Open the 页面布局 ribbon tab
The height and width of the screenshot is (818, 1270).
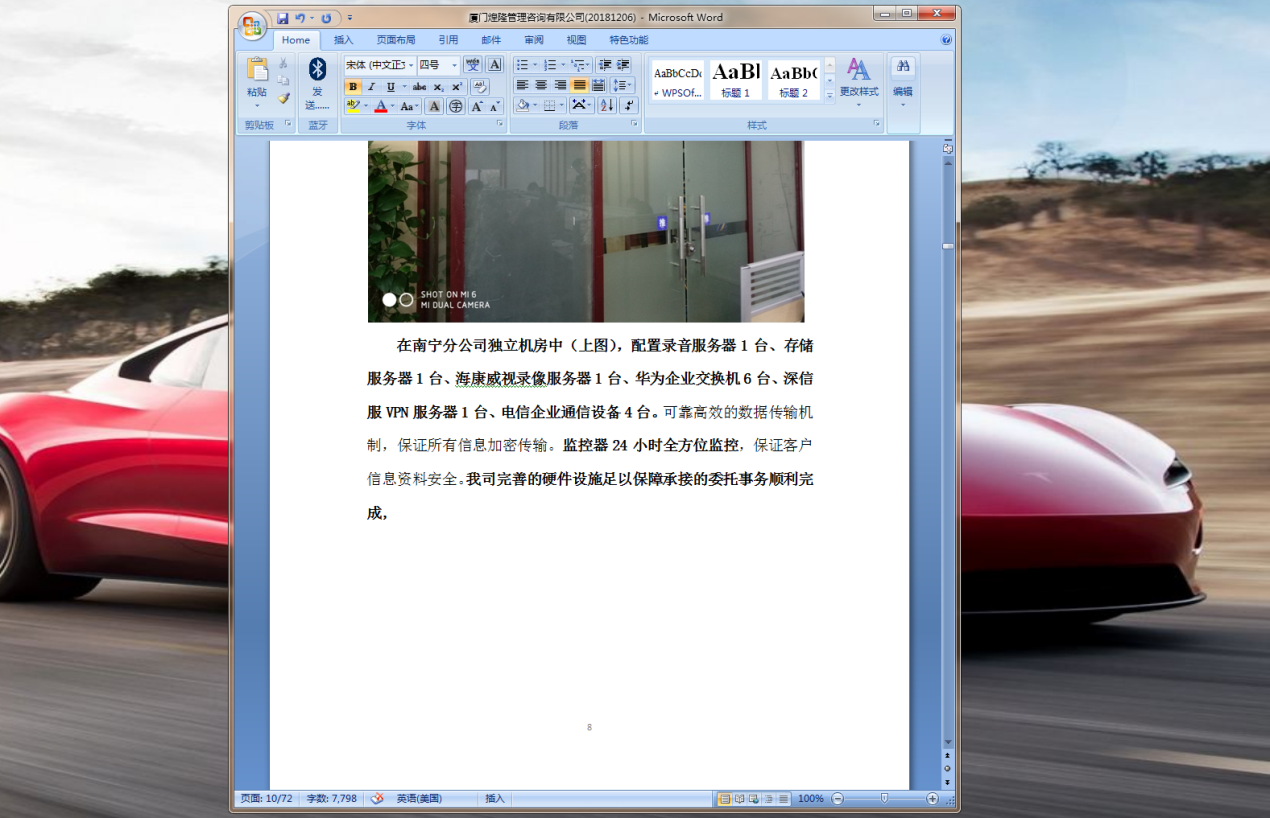pyautogui.click(x=395, y=40)
